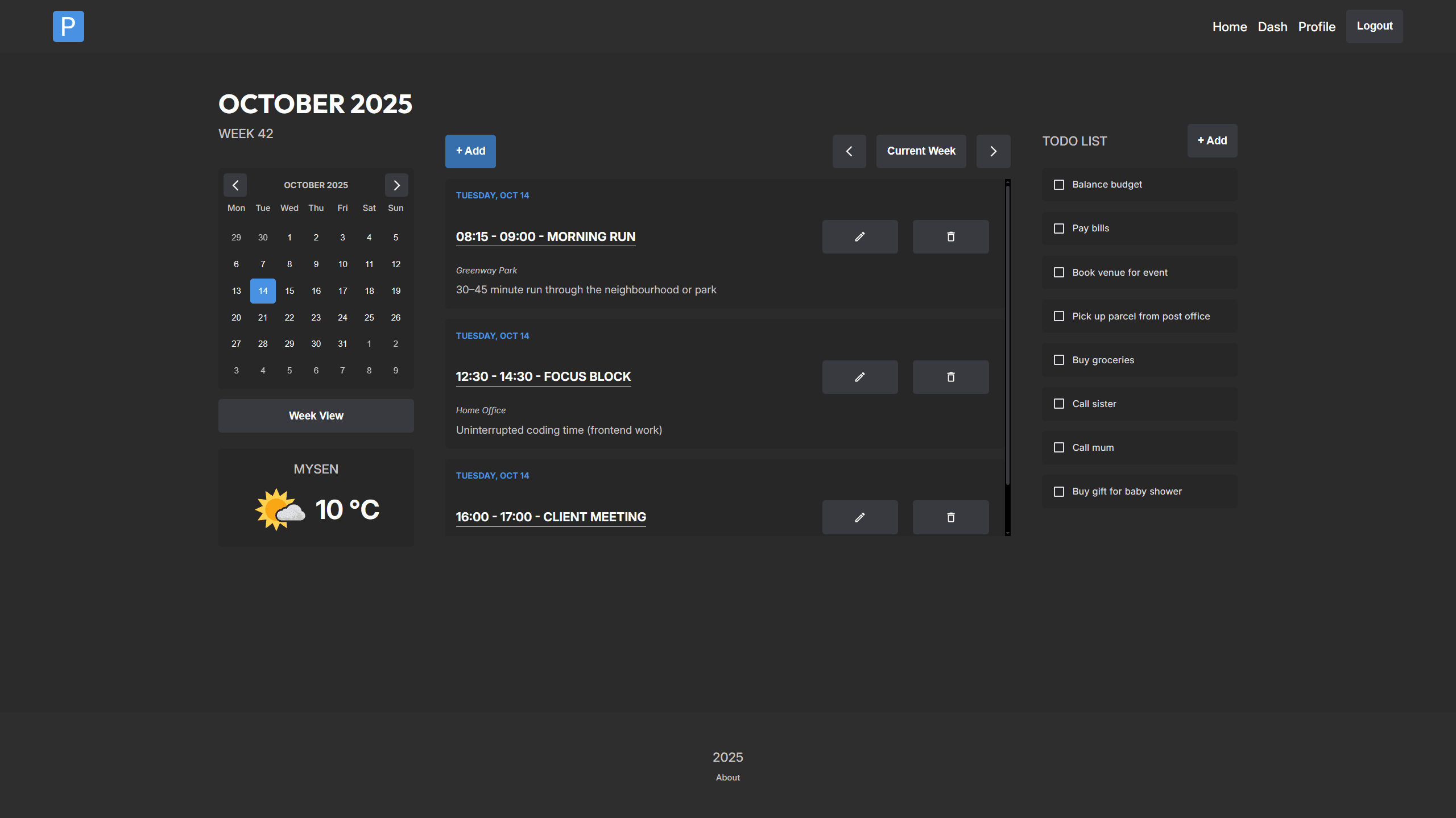The height and width of the screenshot is (818, 1456).
Task: Advance mini calendar to next month
Action: (x=396, y=185)
